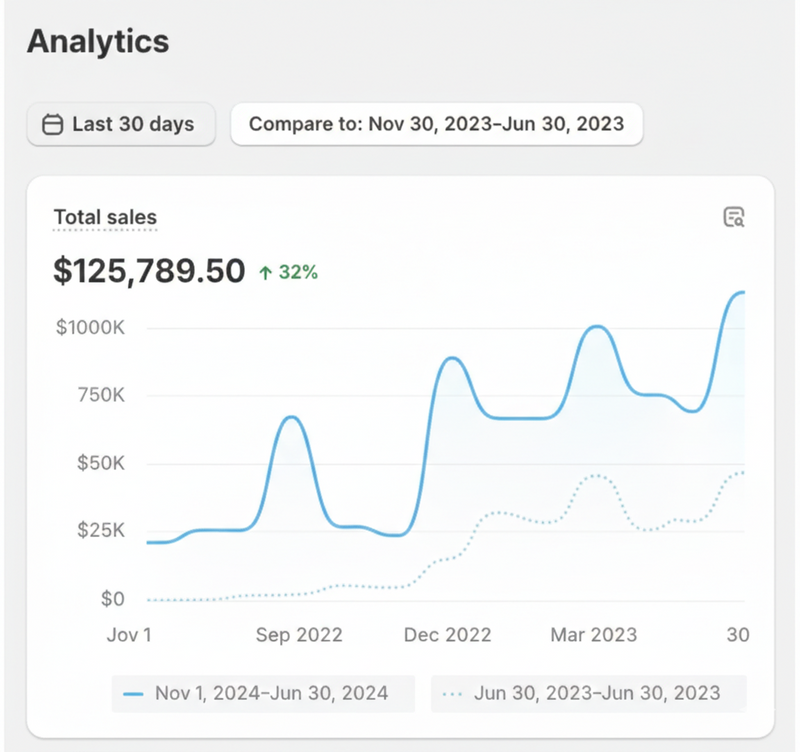Viewport: 800px width, 752px height.
Task: Open the Compare to date range selector
Action: point(436,125)
